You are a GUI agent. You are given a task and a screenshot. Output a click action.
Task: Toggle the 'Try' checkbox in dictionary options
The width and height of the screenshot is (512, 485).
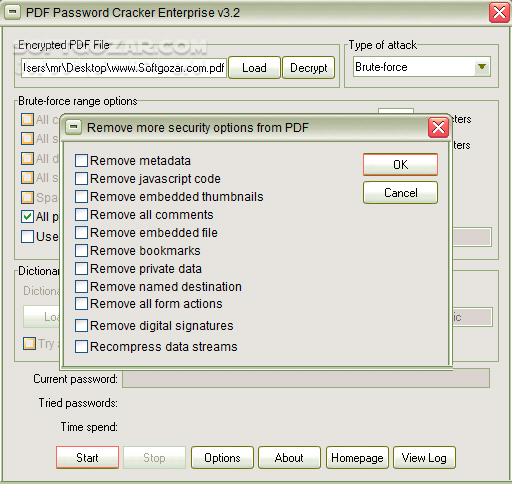pyautogui.click(x=29, y=343)
